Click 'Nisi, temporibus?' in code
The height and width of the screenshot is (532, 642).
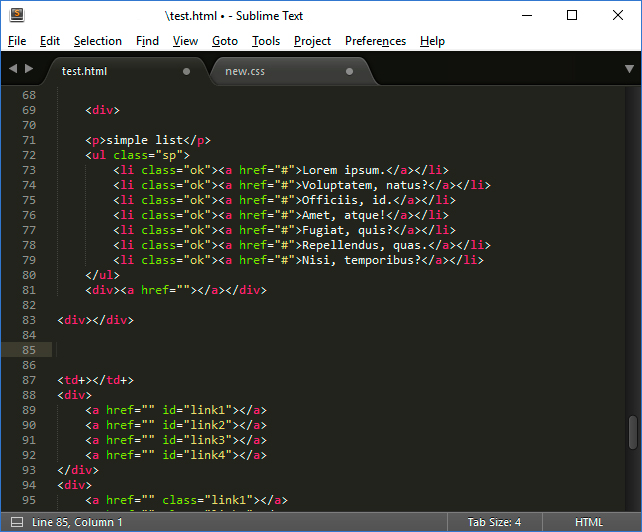click(x=362, y=260)
